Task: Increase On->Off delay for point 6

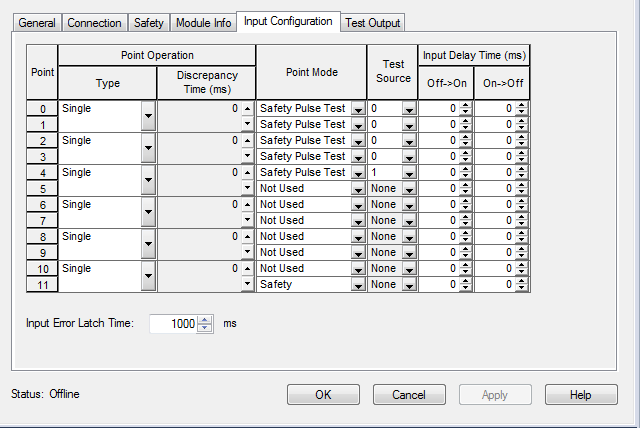Action: tap(521, 201)
